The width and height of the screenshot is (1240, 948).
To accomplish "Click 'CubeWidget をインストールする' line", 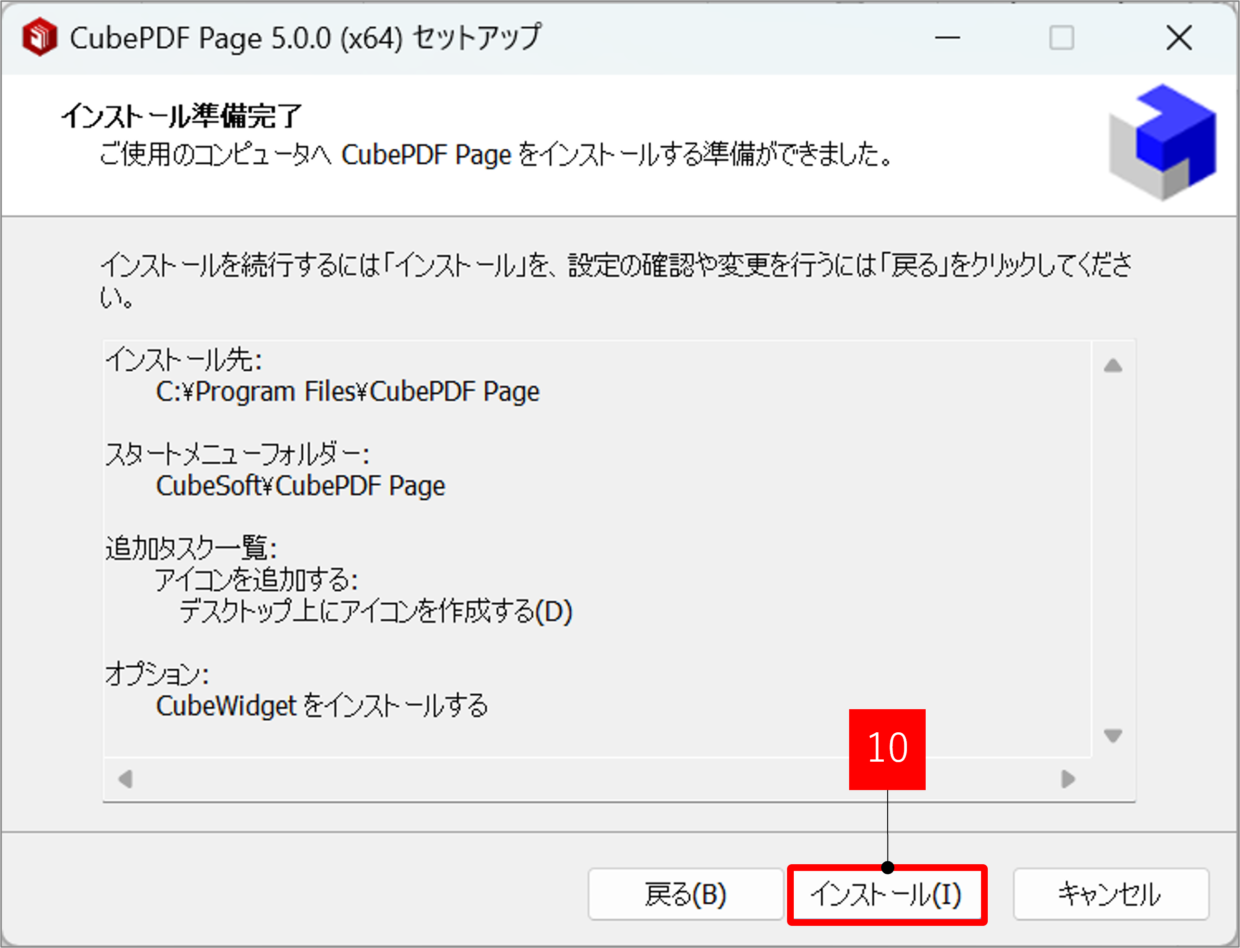I will pyautogui.click(x=322, y=706).
